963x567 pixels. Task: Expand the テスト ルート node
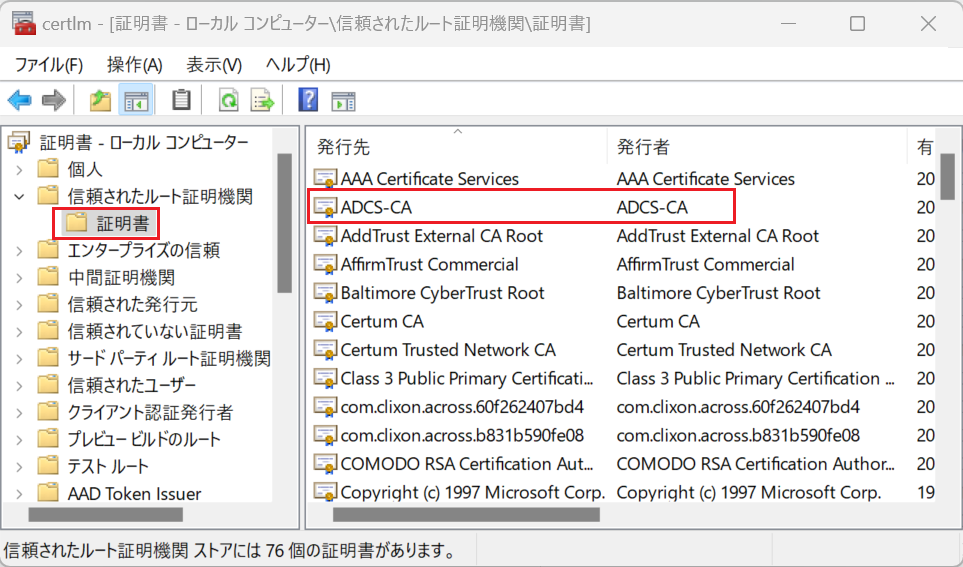(20, 467)
